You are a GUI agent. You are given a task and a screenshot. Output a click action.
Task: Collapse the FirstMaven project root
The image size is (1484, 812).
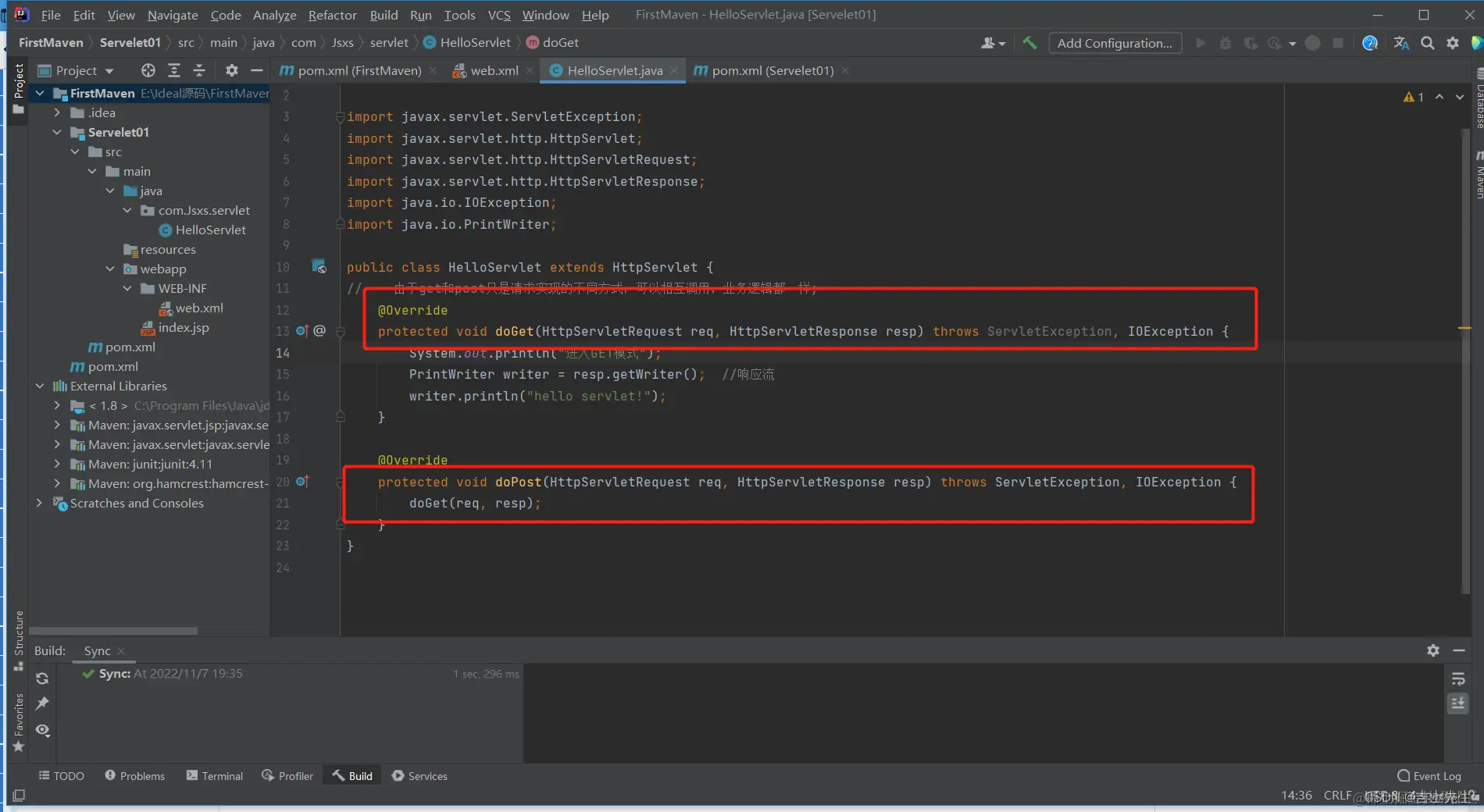[40, 93]
